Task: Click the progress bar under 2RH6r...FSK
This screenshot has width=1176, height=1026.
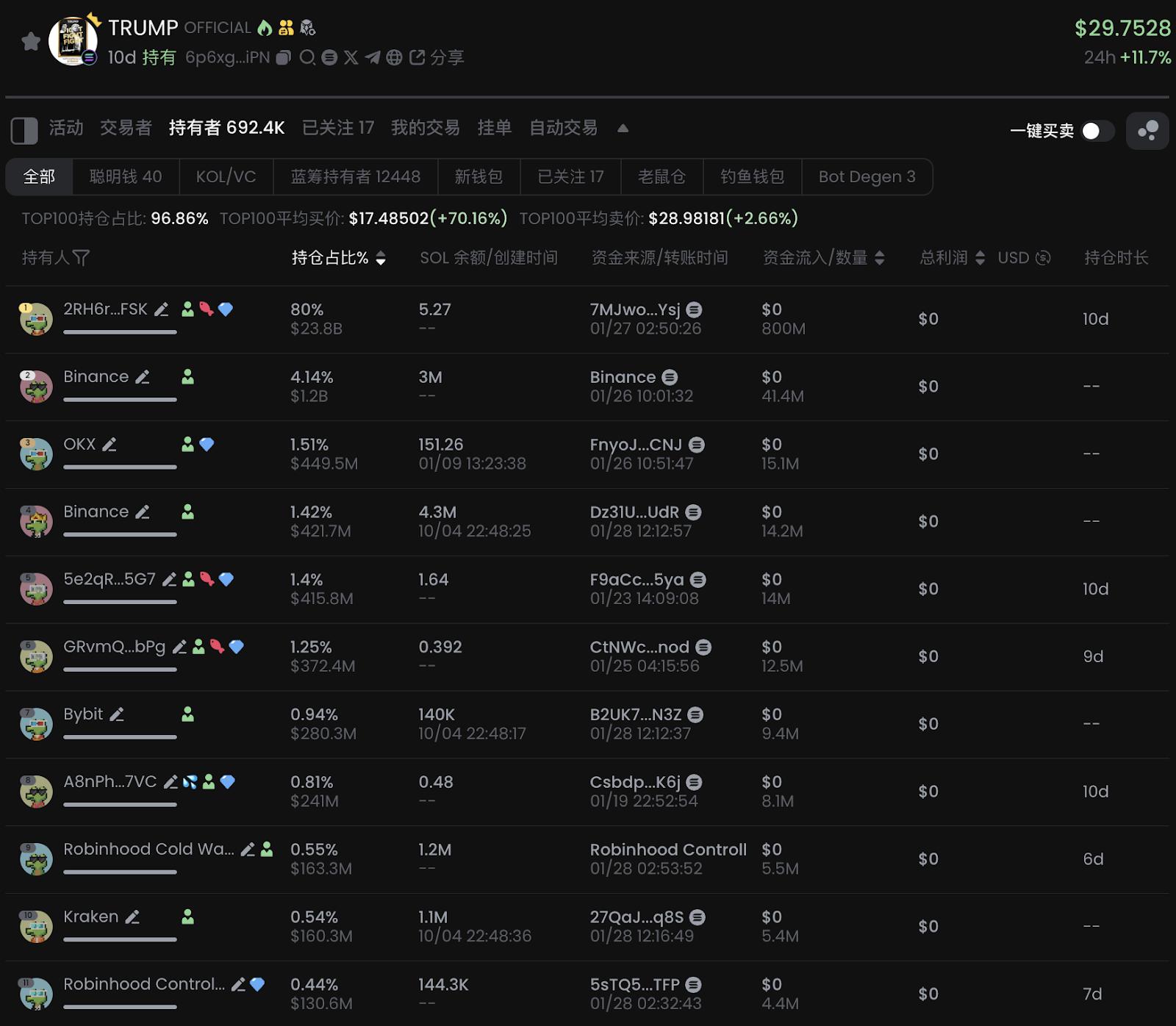Action: pos(120,332)
